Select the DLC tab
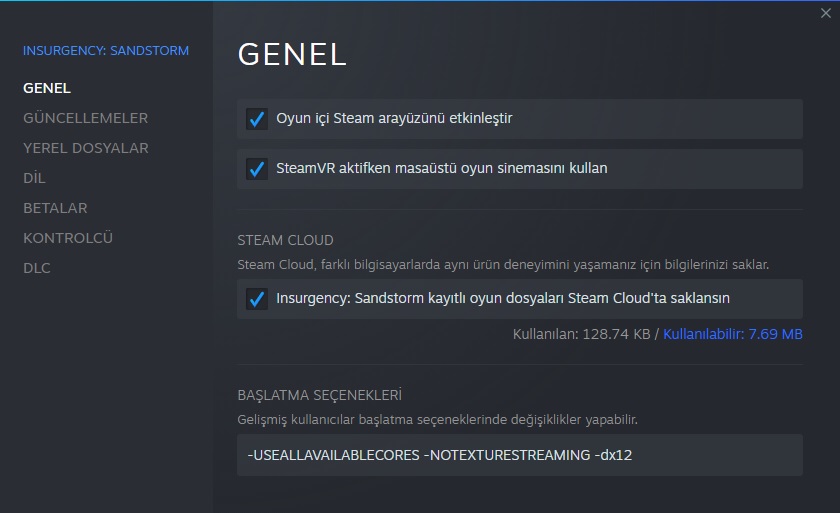This screenshot has height=513, width=840. 37,268
